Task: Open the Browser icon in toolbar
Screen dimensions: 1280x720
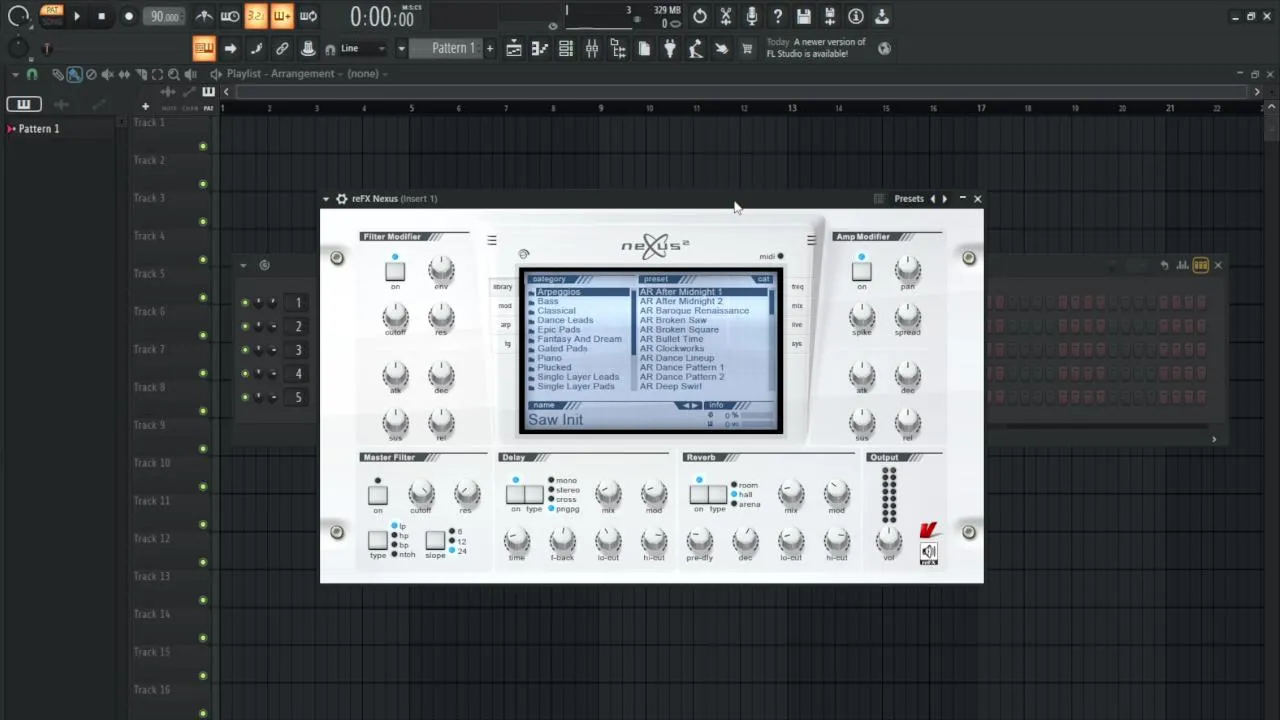Action: click(x=617, y=48)
